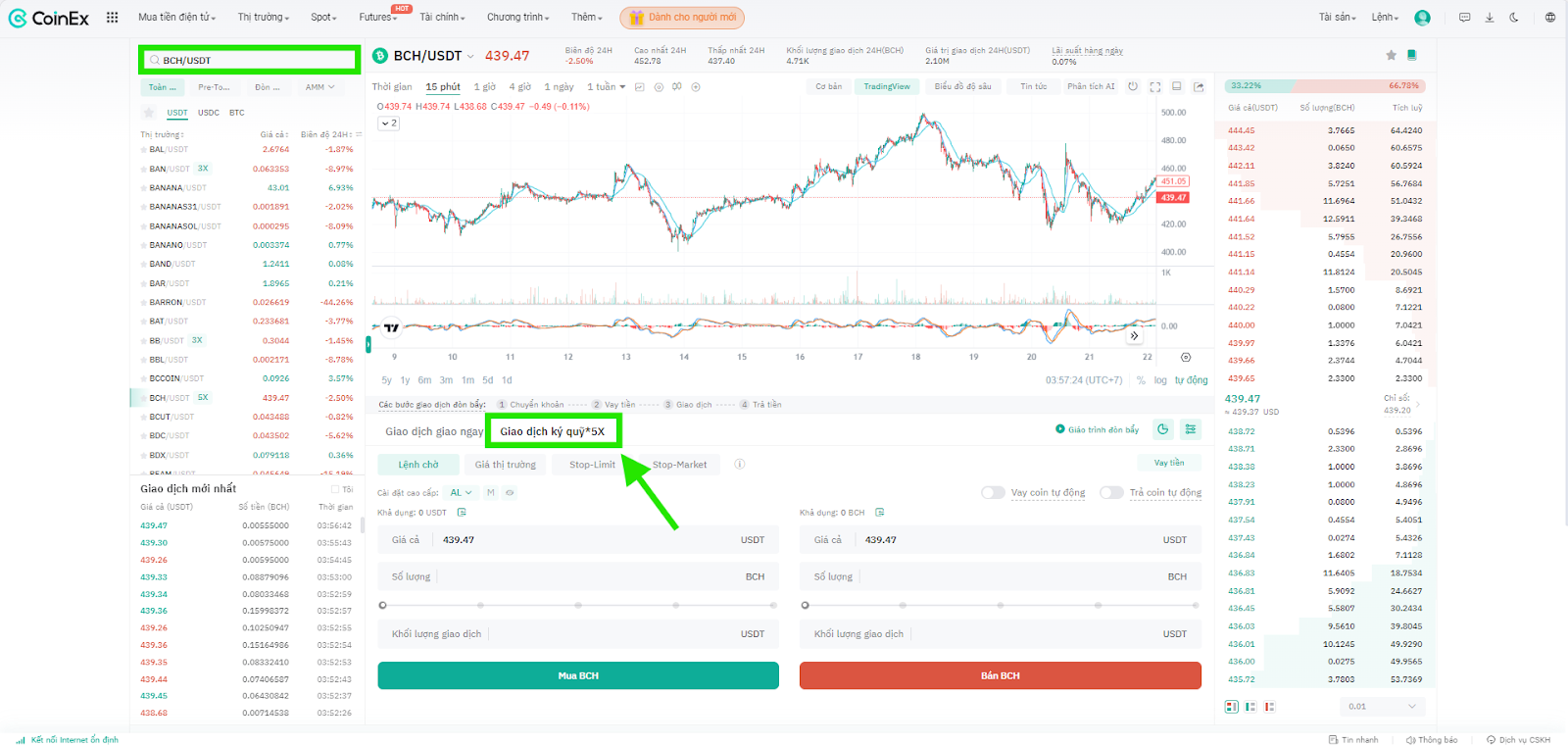Toggle the chart layout panel icon
1568x746 pixels.
pos(1177,86)
